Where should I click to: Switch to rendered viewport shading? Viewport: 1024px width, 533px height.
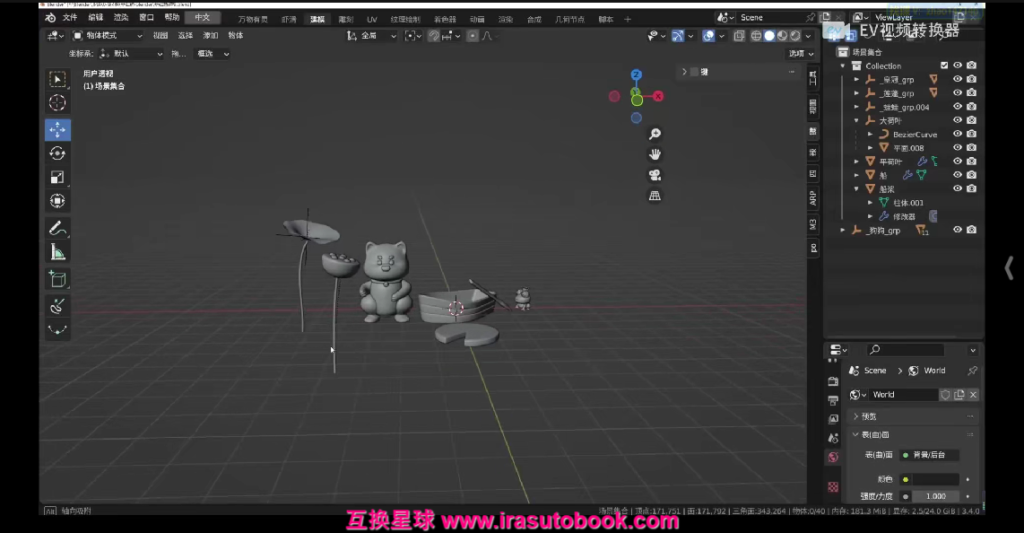coord(795,36)
